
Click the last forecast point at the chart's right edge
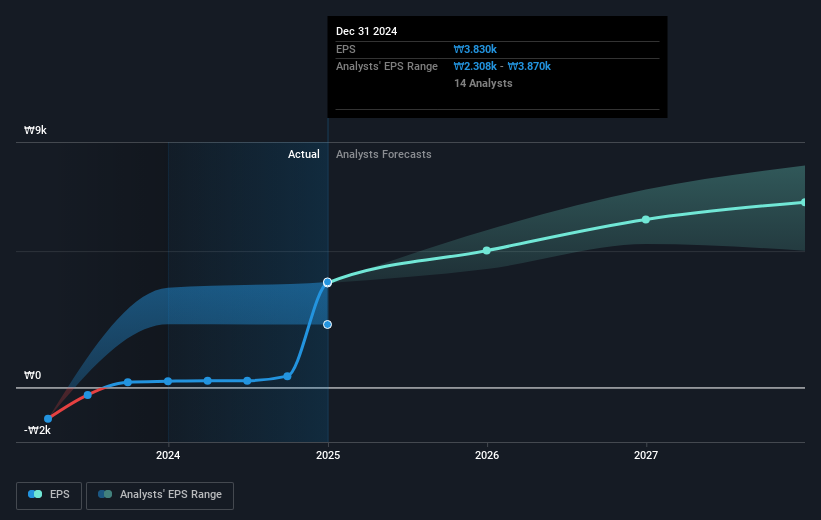tap(803, 202)
